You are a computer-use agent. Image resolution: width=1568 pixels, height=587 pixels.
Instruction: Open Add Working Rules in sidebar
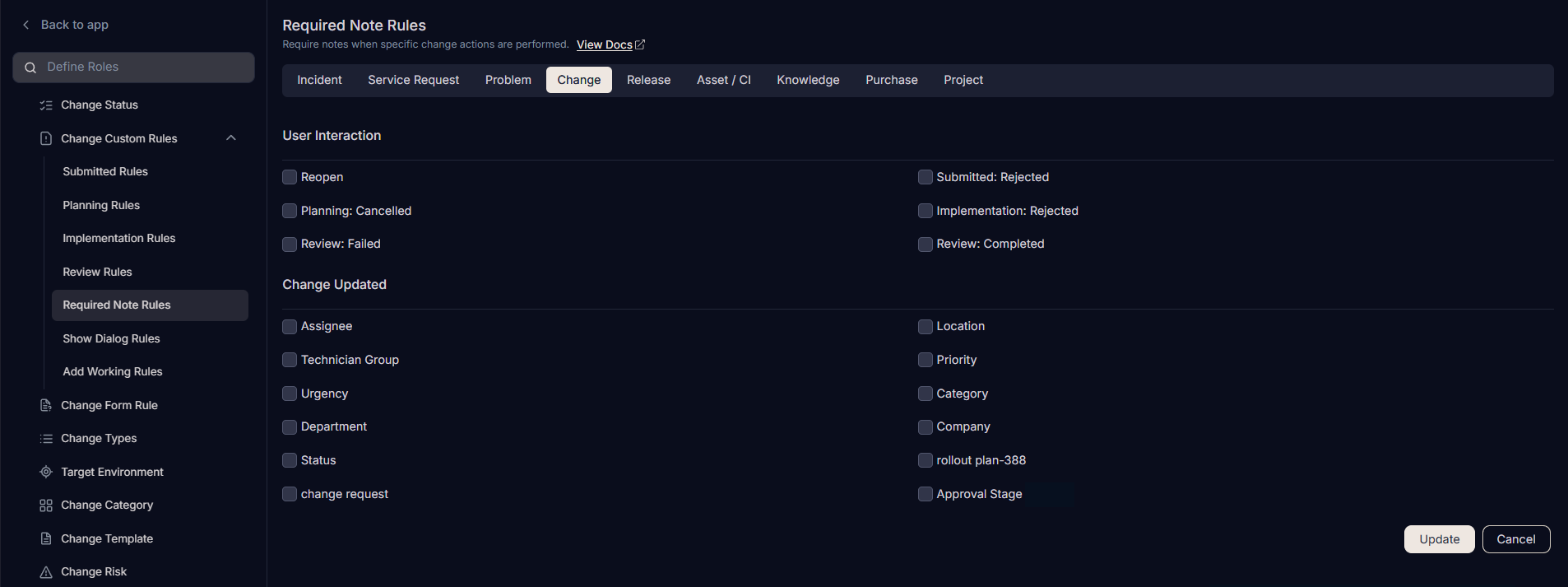click(113, 371)
